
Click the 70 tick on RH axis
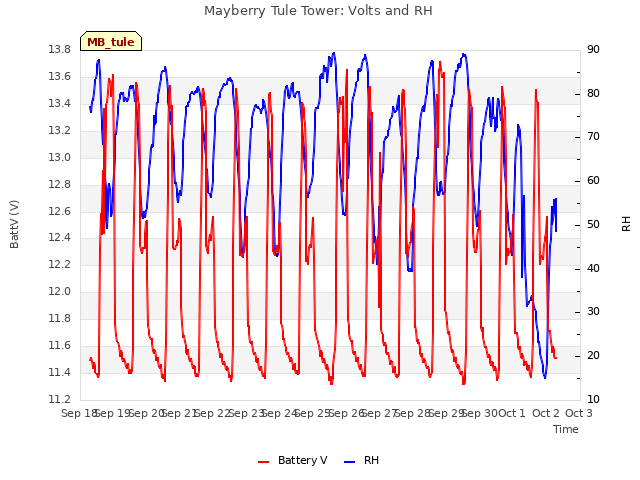point(593,136)
